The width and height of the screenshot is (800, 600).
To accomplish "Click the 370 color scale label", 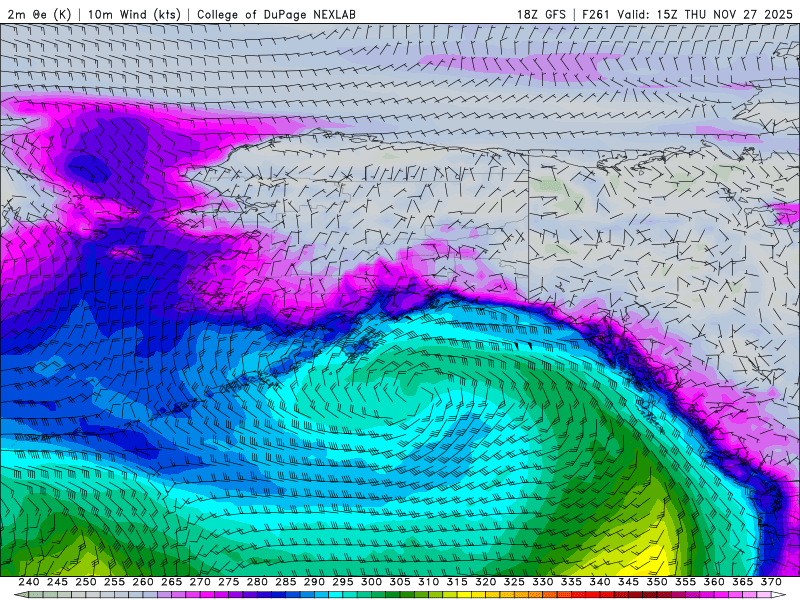I will click(x=771, y=582).
